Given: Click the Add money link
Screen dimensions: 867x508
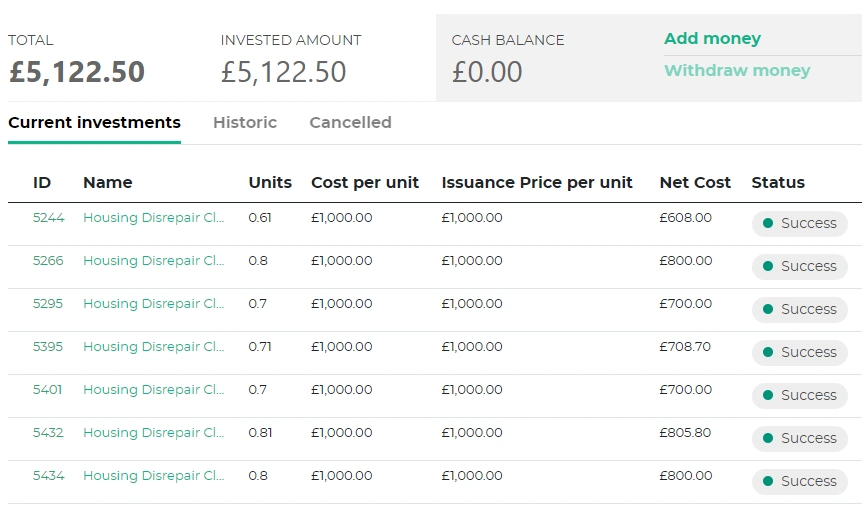Looking at the screenshot, I should click(712, 39).
